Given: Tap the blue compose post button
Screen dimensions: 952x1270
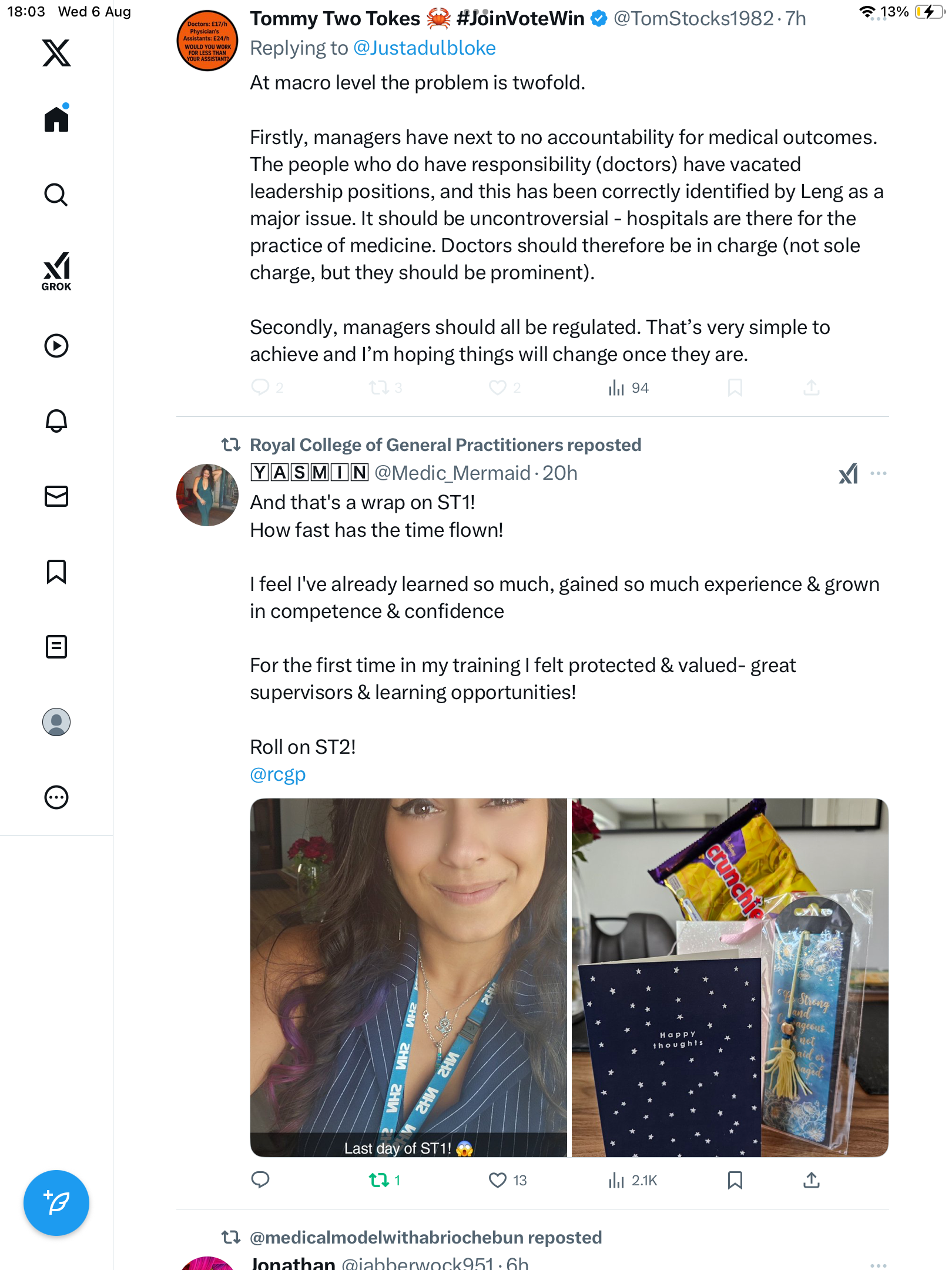Looking at the screenshot, I should point(56,1203).
